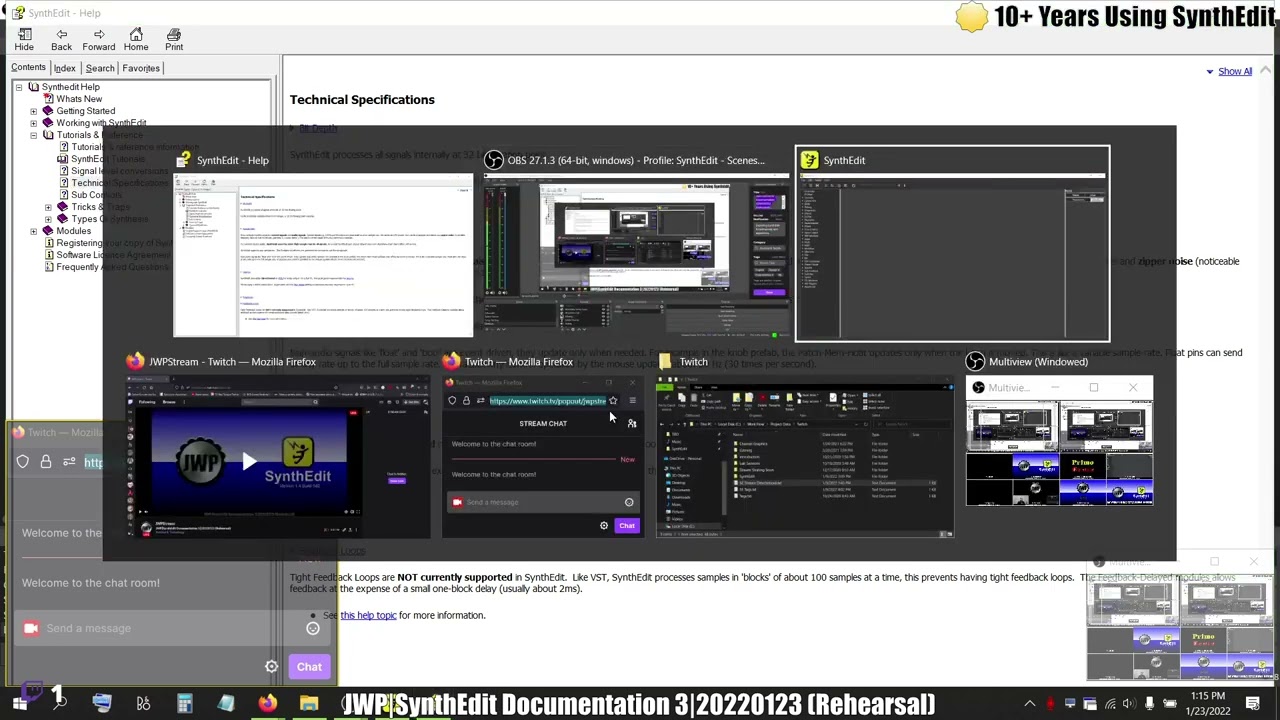Screen dimensions: 1280x720
Task: Click the red microphone tray icon
Action: click(x=1050, y=704)
